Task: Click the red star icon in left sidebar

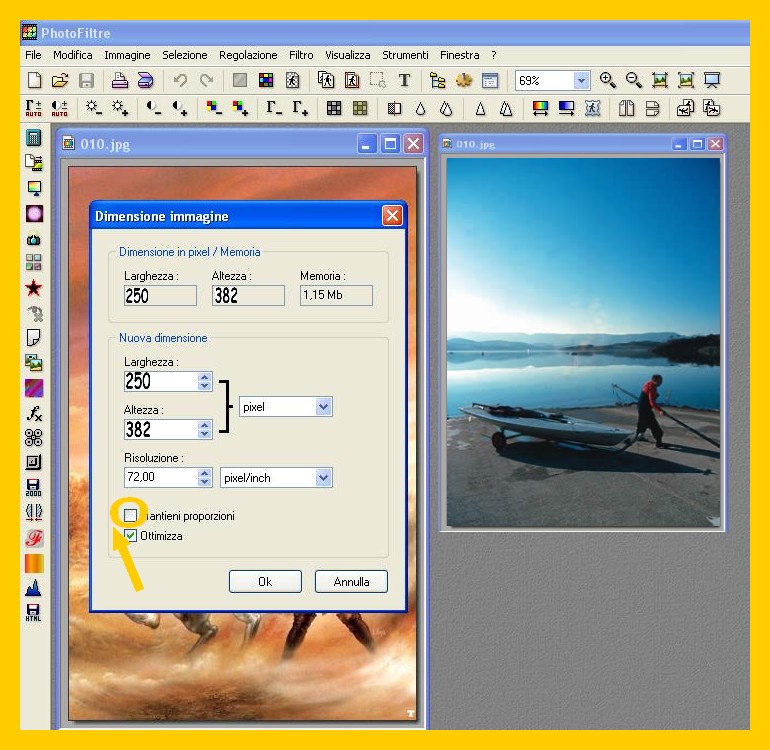Action: [34, 288]
